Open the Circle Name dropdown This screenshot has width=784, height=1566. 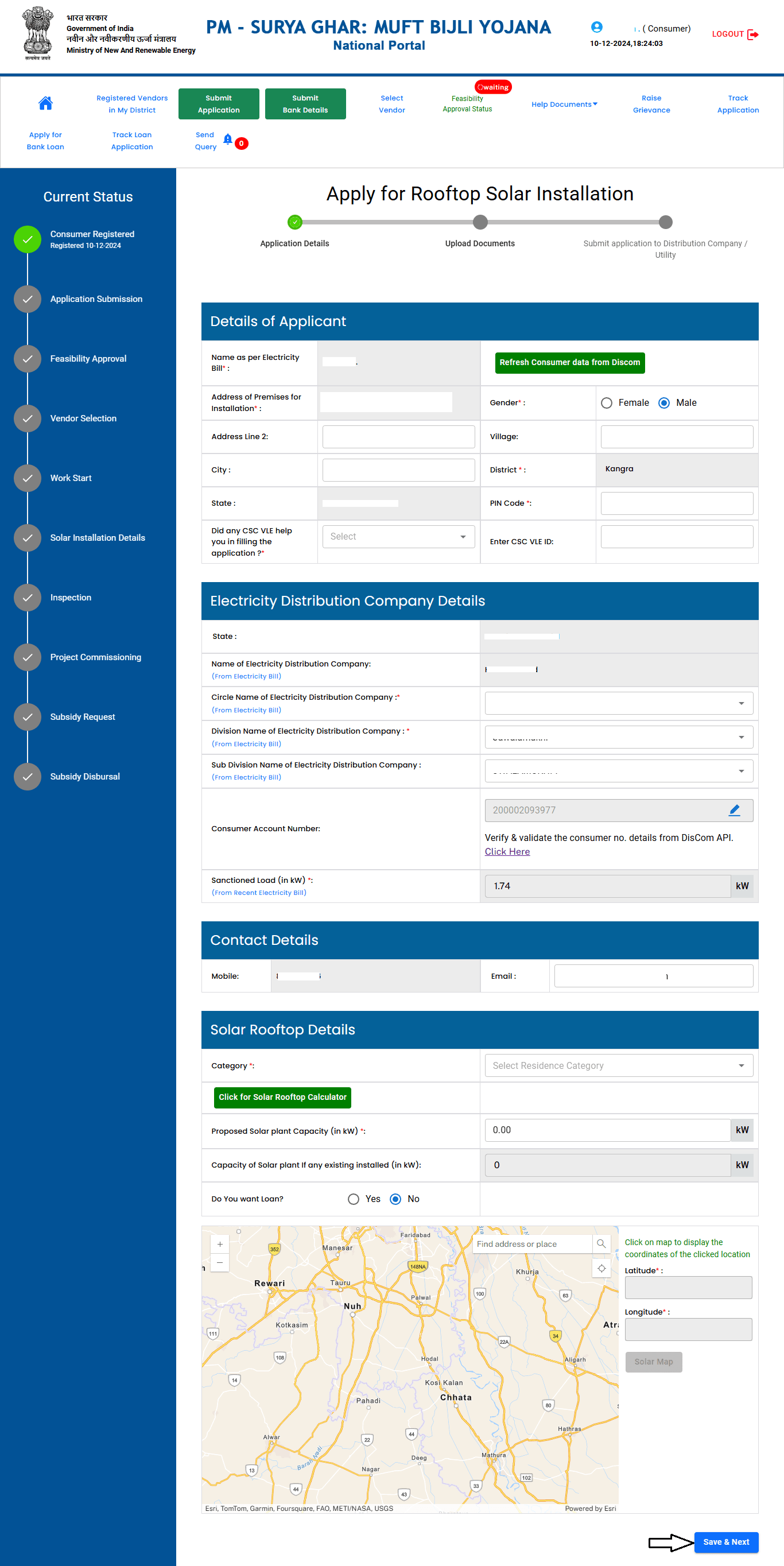pyautogui.click(x=619, y=703)
